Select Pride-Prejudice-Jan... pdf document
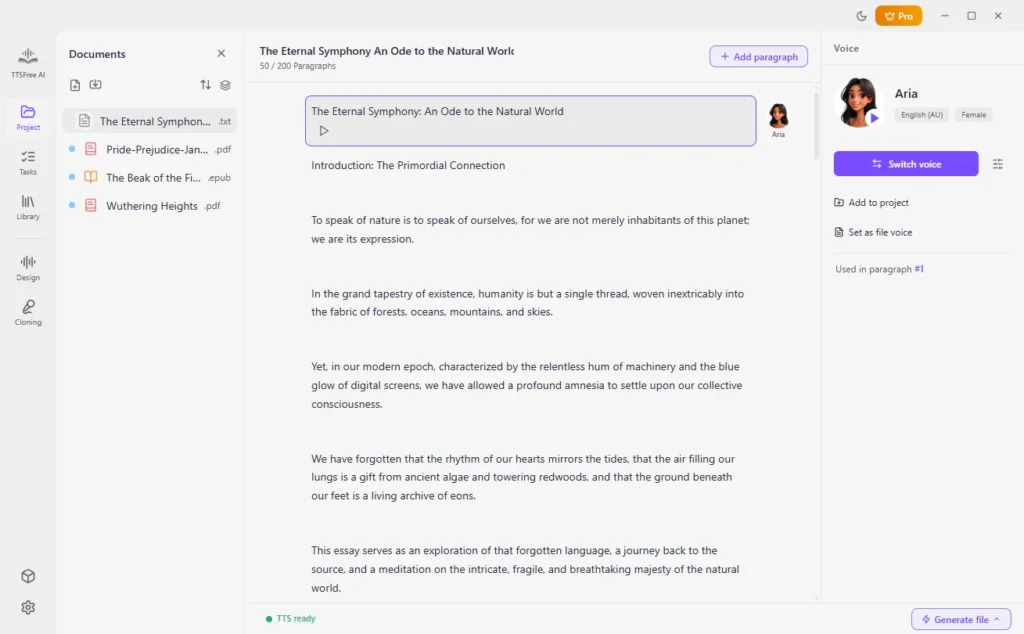The image size is (1024, 634). [x=150, y=149]
